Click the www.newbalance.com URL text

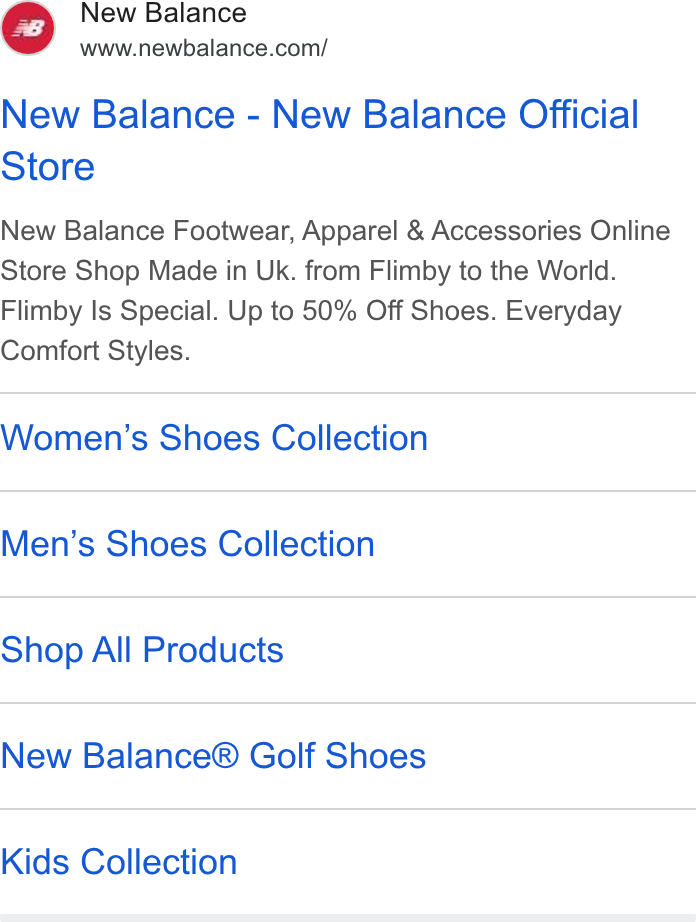[x=203, y=48]
